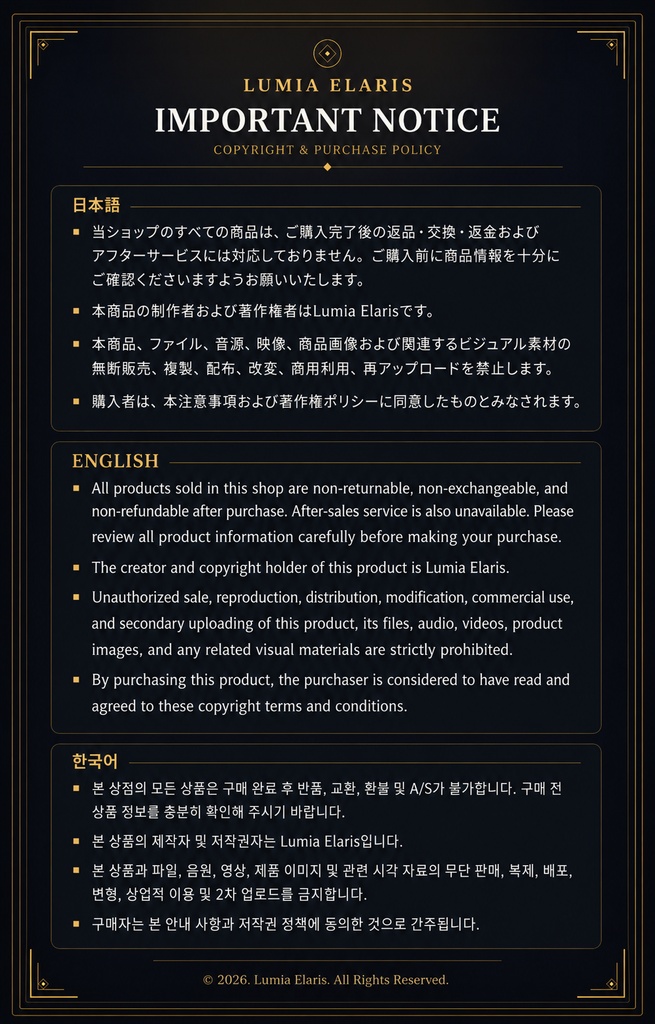Click the diamond emblem icon at top
The width and height of the screenshot is (655, 1024).
pyautogui.click(x=327, y=54)
